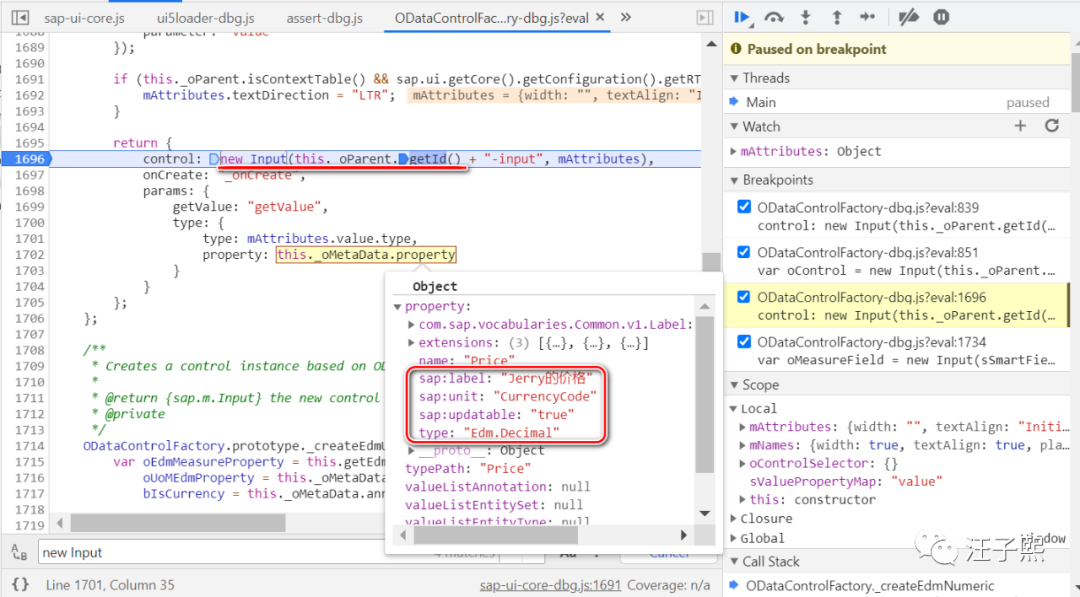Collapse the Call Stack section
The width and height of the screenshot is (1080, 597).
(x=734, y=562)
